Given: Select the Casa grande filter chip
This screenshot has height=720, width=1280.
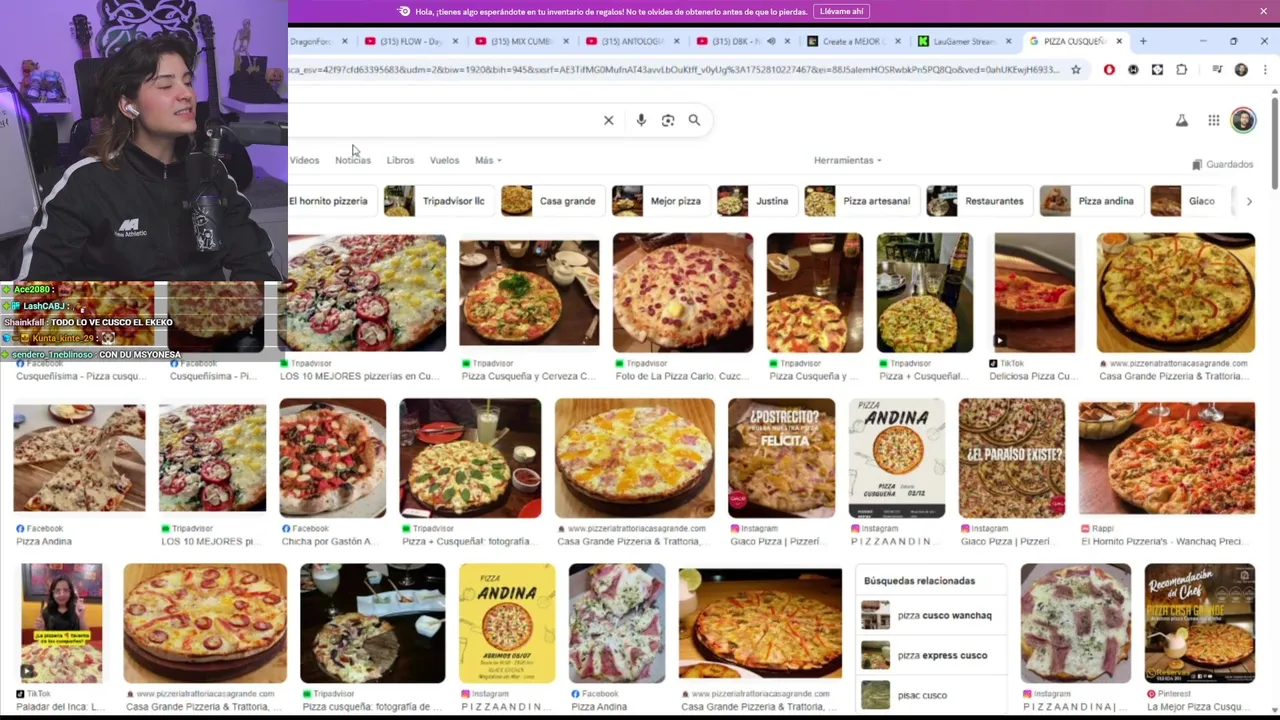Looking at the screenshot, I should tap(553, 201).
